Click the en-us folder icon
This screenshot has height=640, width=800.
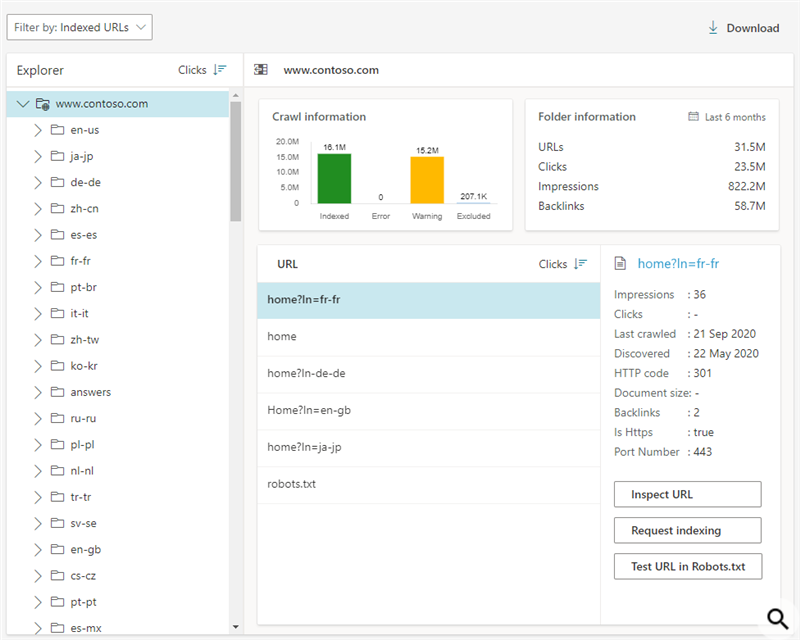coord(57,130)
